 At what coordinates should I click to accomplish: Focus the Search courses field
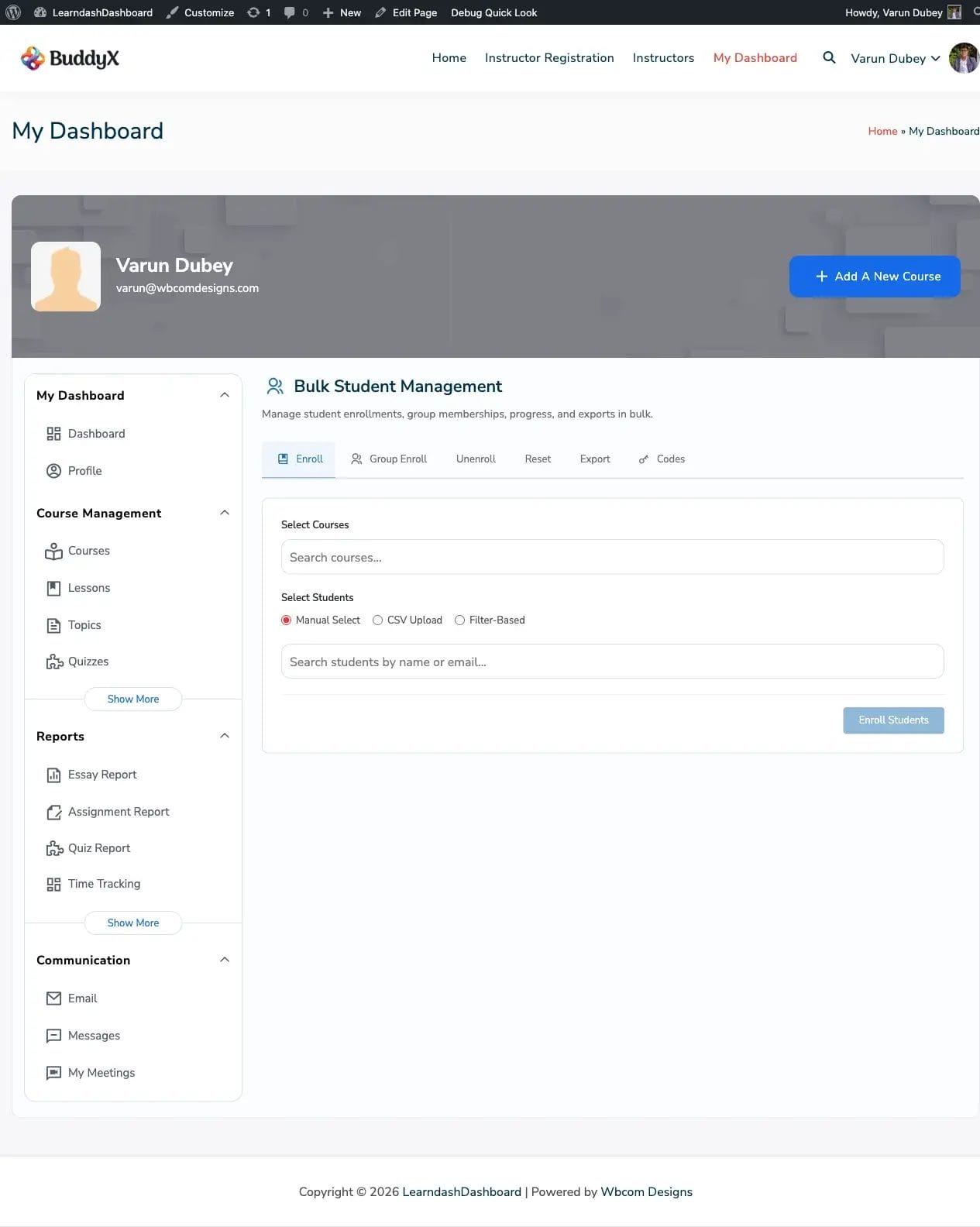coord(612,557)
